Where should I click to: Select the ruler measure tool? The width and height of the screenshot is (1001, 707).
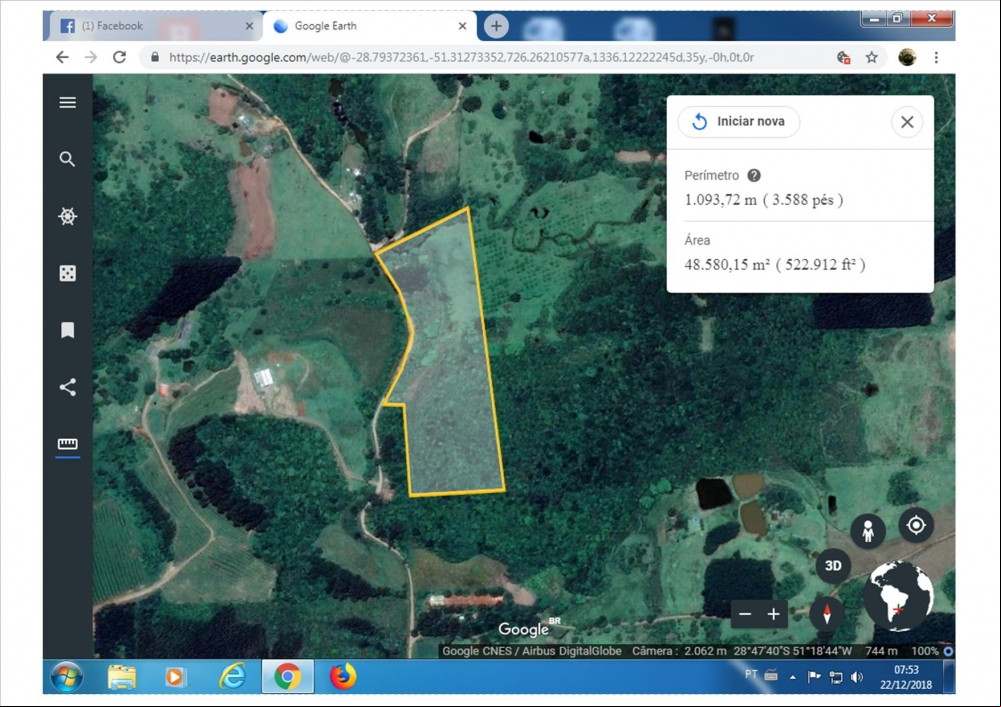pyautogui.click(x=68, y=444)
